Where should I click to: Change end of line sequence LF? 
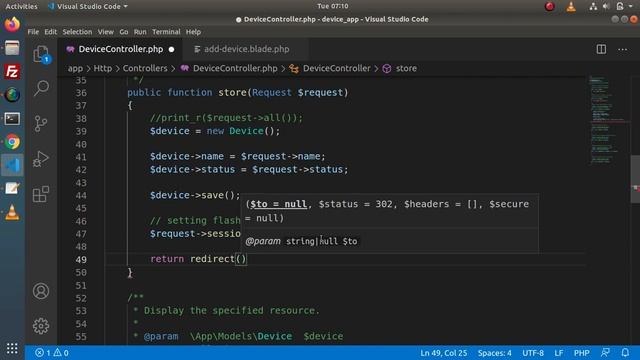tap(559, 353)
